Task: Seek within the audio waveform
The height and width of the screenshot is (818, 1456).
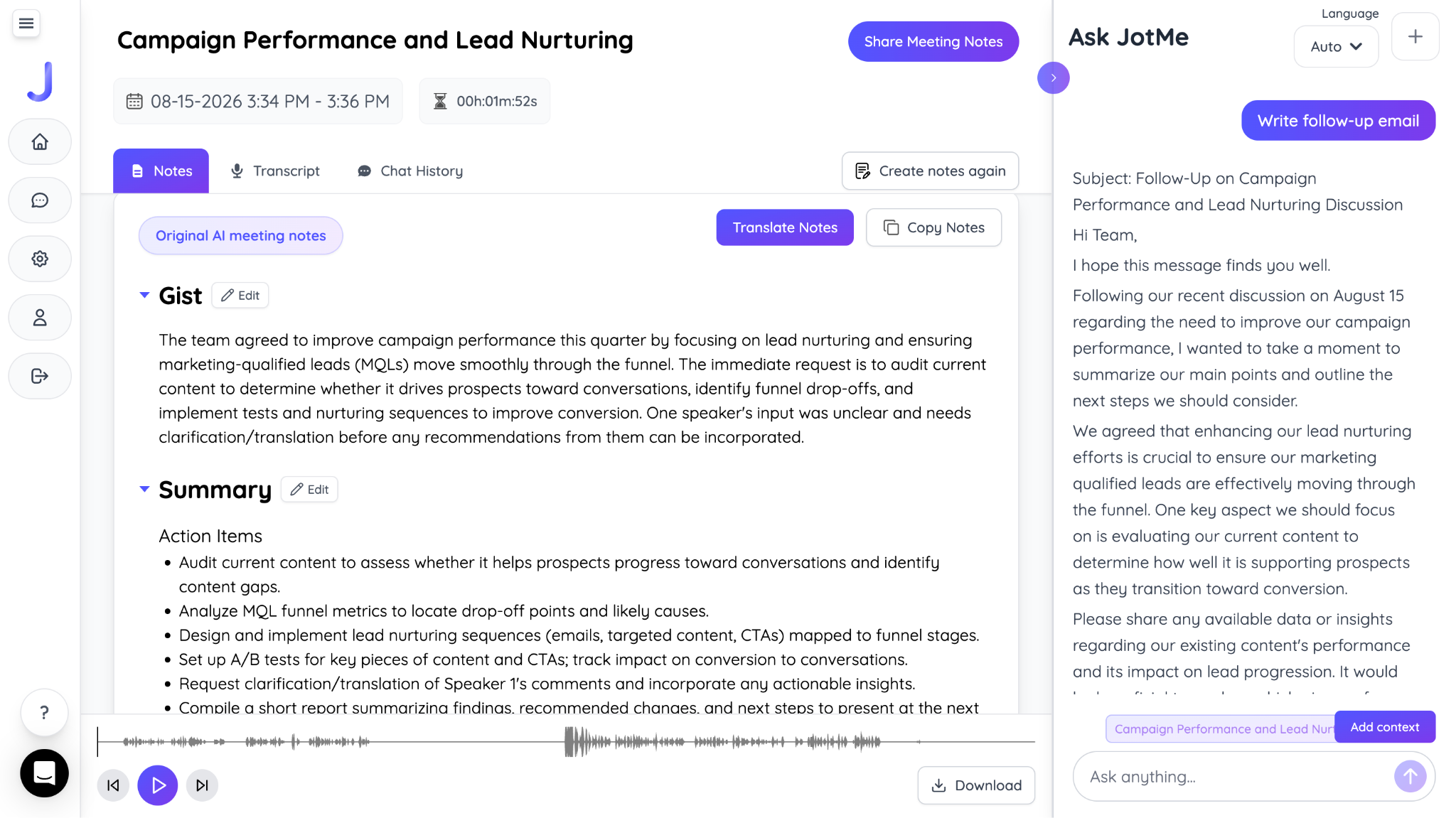Action: click(x=566, y=742)
